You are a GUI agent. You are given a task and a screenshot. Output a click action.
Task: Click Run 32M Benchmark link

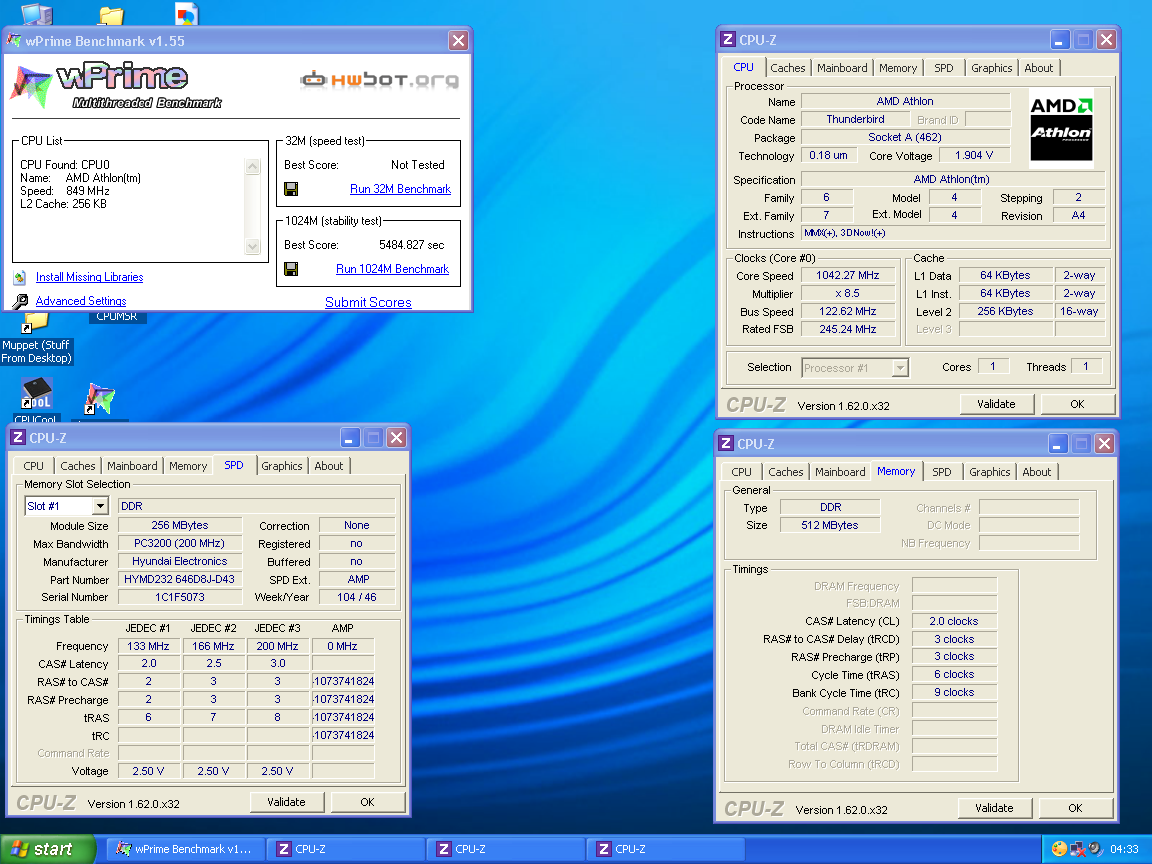[400, 189]
